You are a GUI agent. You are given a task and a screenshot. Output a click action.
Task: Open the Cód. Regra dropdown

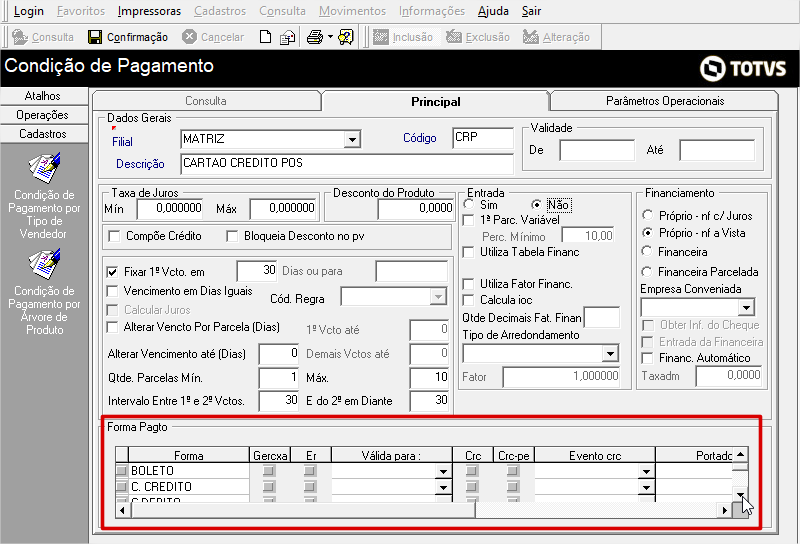click(438, 296)
